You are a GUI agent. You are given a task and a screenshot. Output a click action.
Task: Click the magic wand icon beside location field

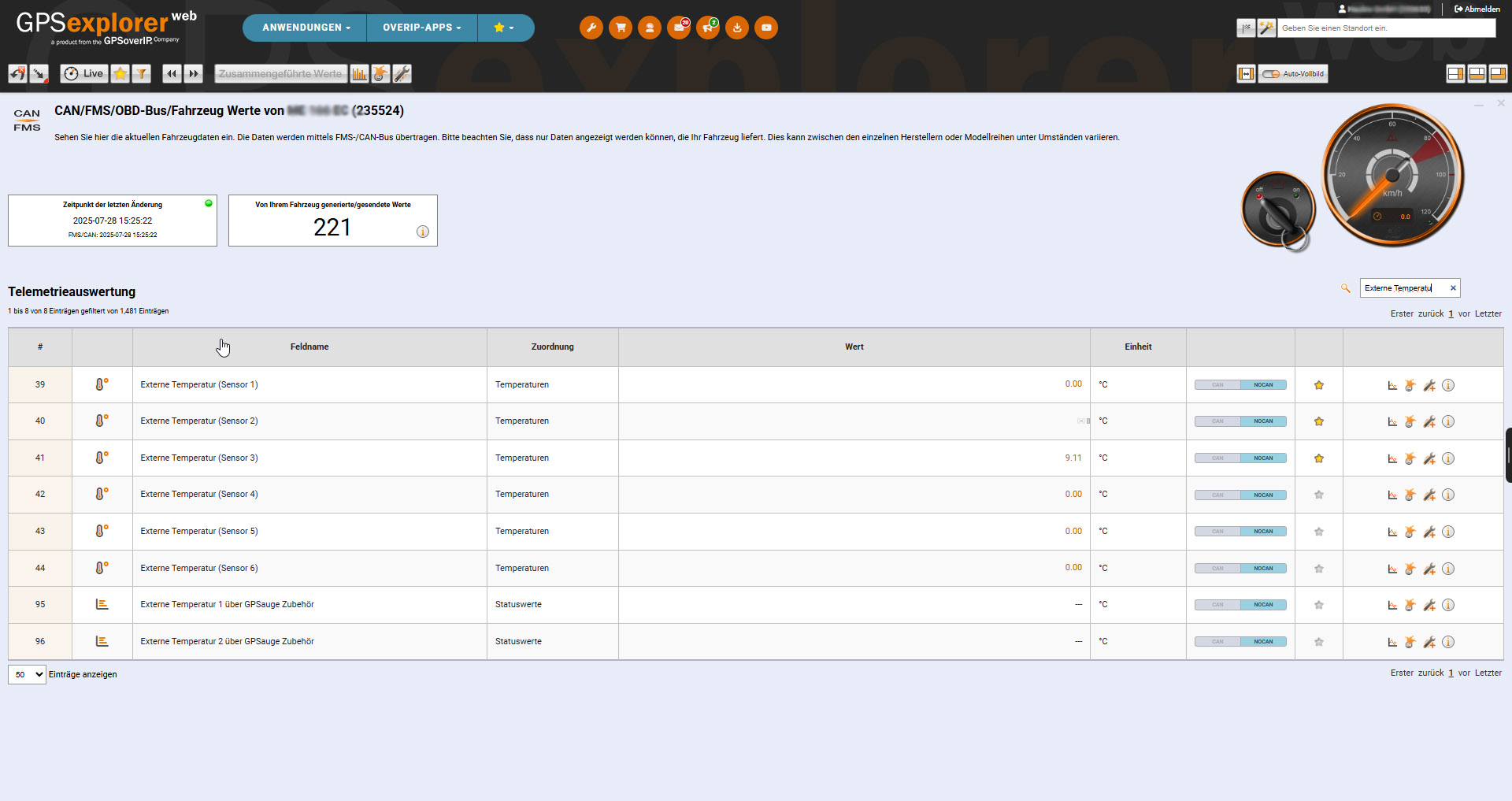coord(1266,28)
